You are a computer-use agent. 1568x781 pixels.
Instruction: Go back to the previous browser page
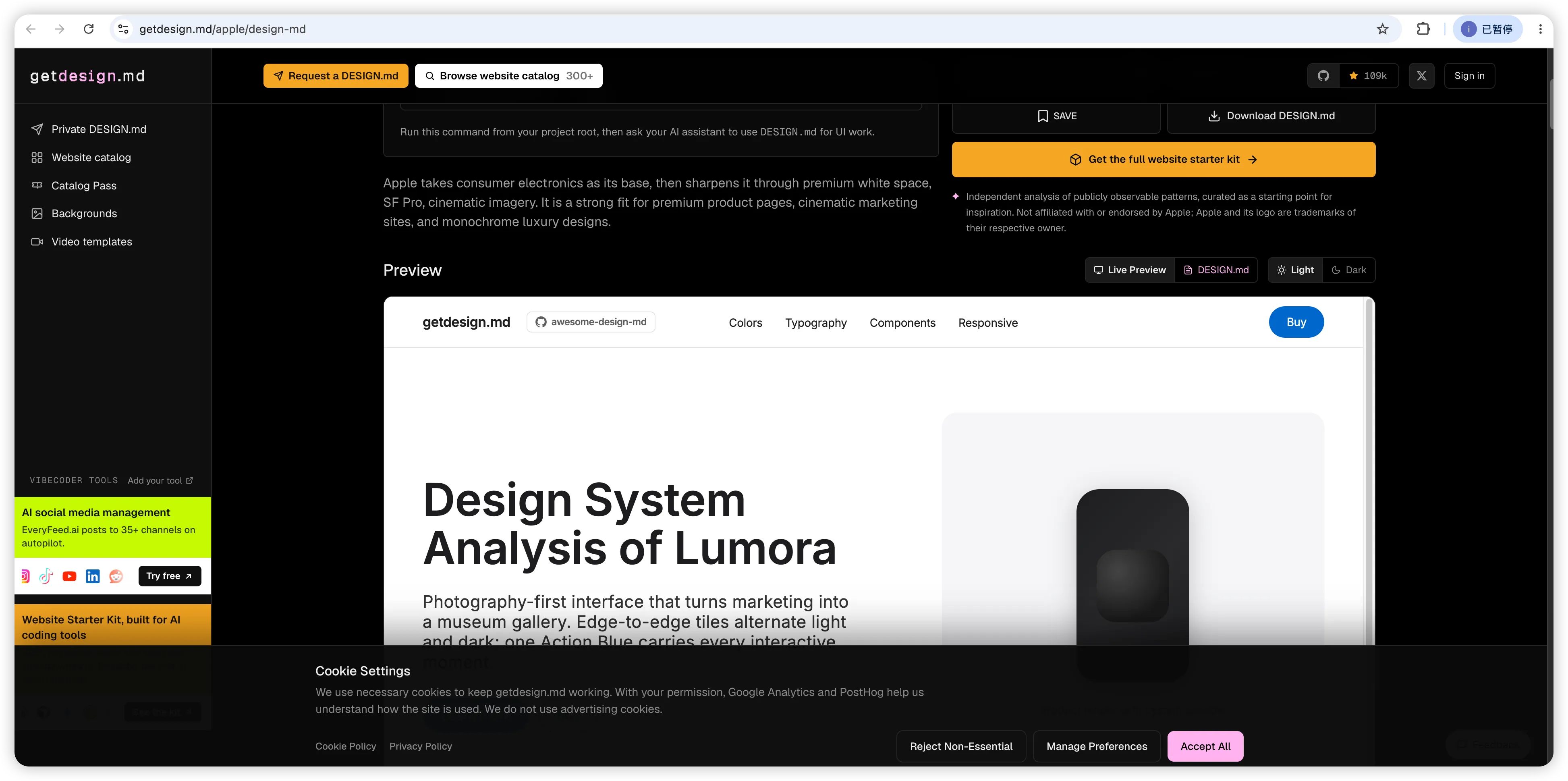[31, 29]
